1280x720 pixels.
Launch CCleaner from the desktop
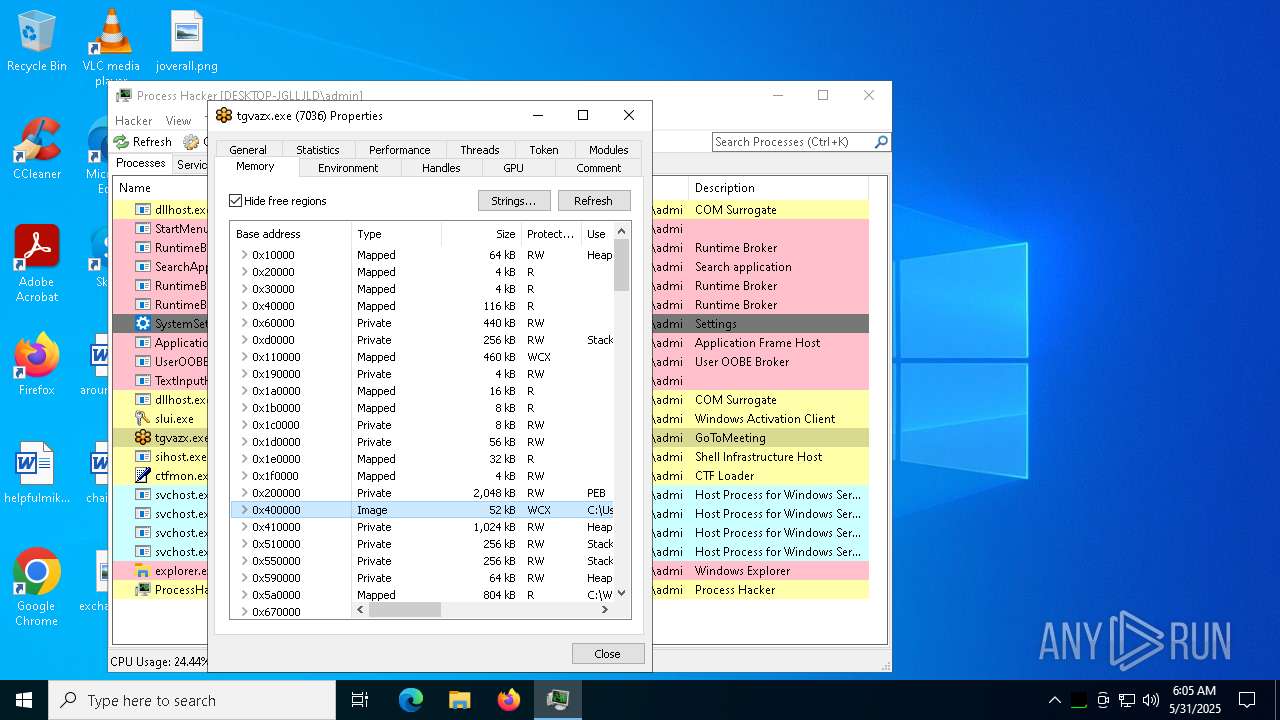point(37,149)
